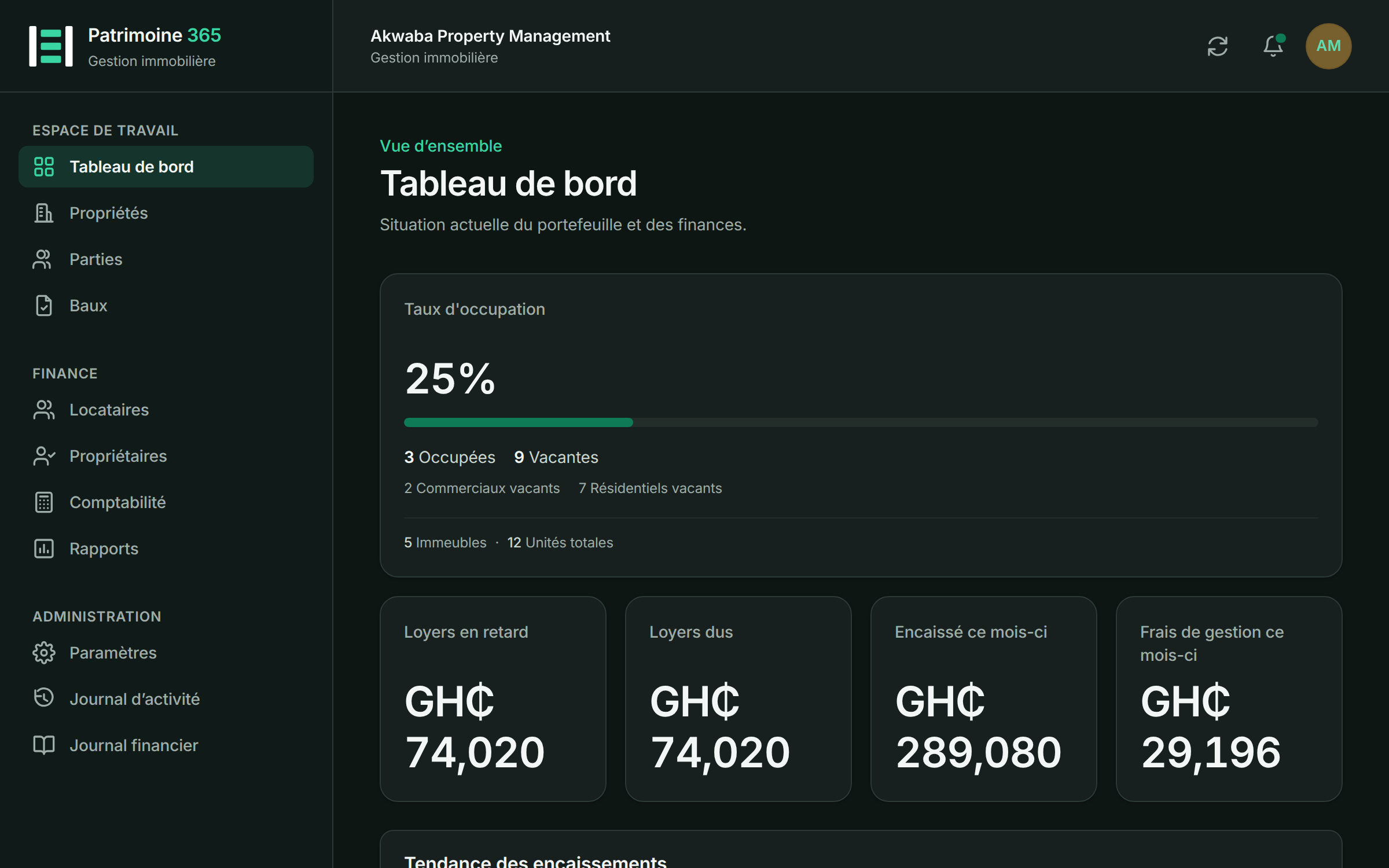
Task: Click the GH₵ 289,080 amount
Action: point(979,727)
